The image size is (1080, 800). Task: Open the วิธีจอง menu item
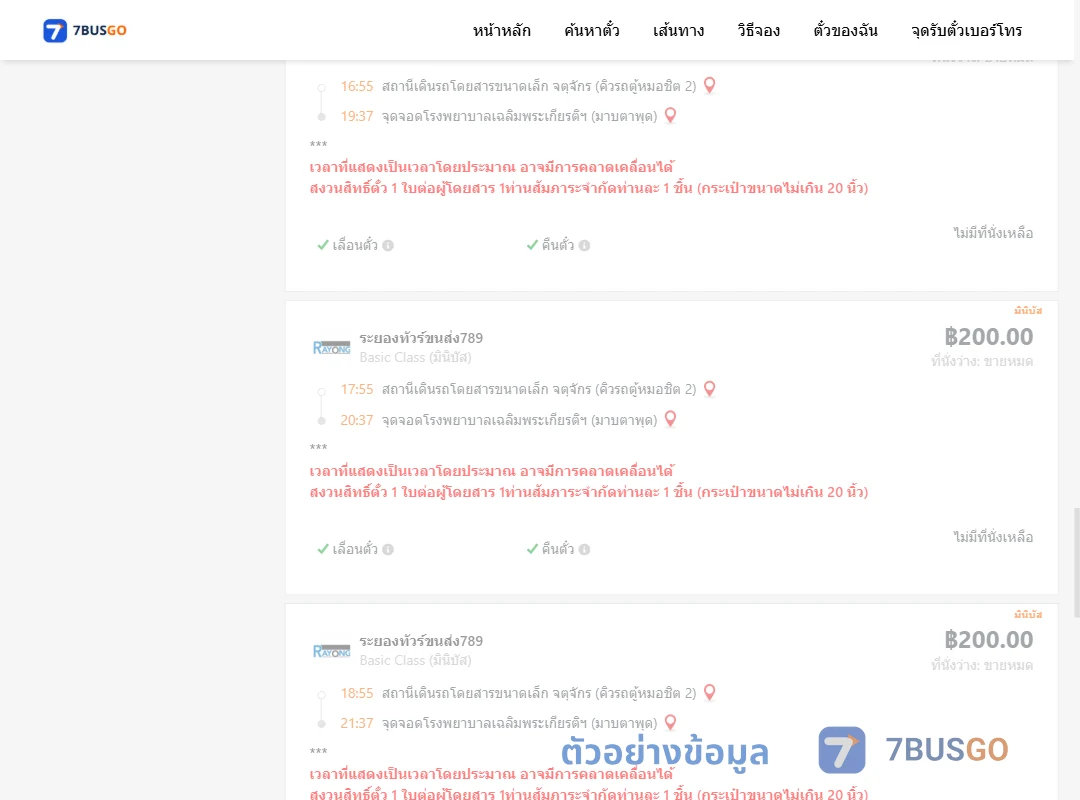pyautogui.click(x=758, y=30)
